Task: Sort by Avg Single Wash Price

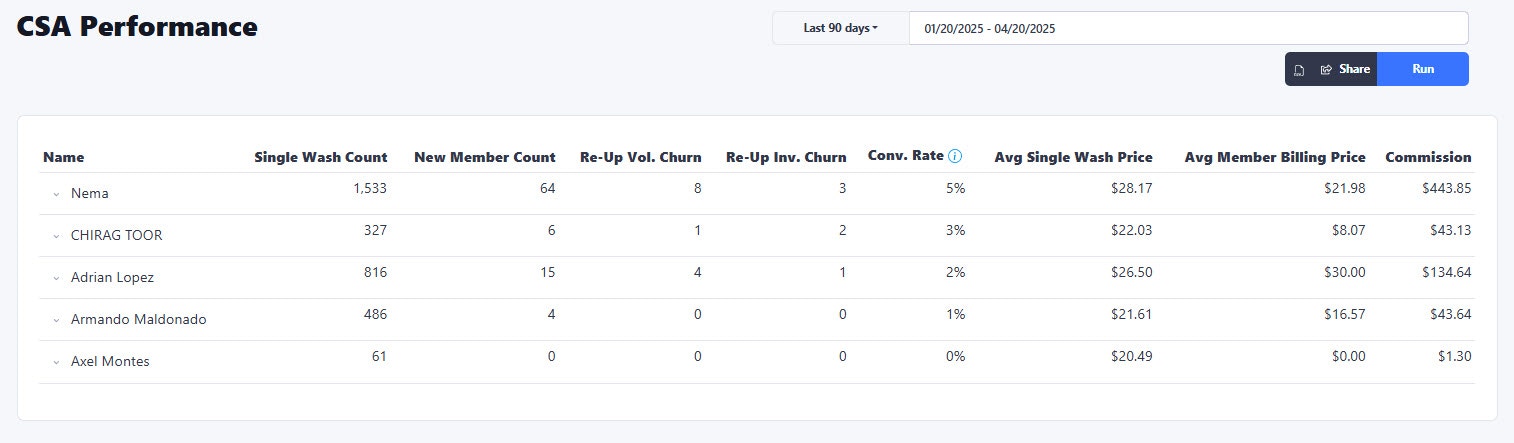Action: (x=1073, y=157)
